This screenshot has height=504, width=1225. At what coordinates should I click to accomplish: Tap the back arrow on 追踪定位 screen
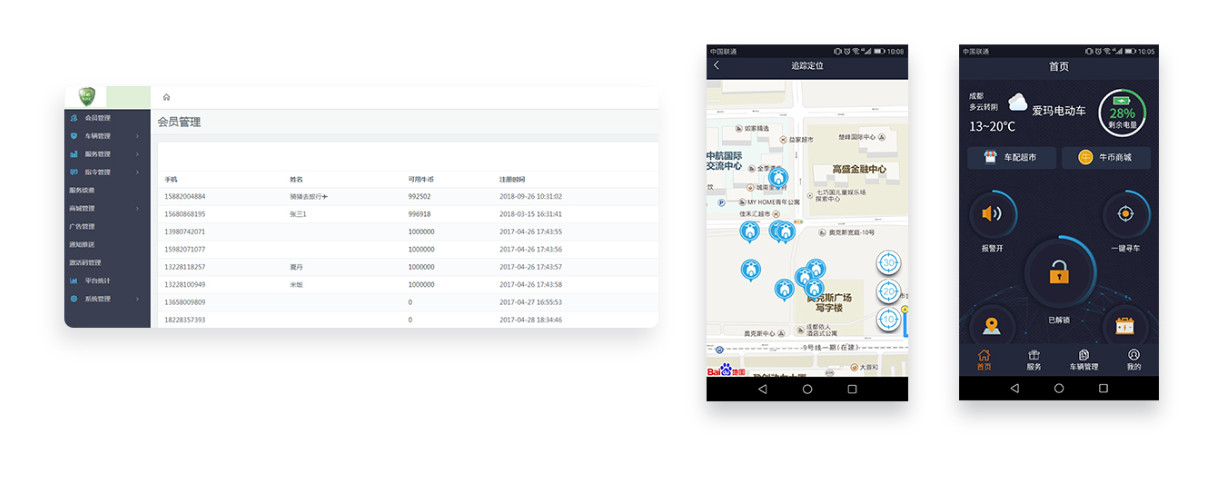pos(716,66)
